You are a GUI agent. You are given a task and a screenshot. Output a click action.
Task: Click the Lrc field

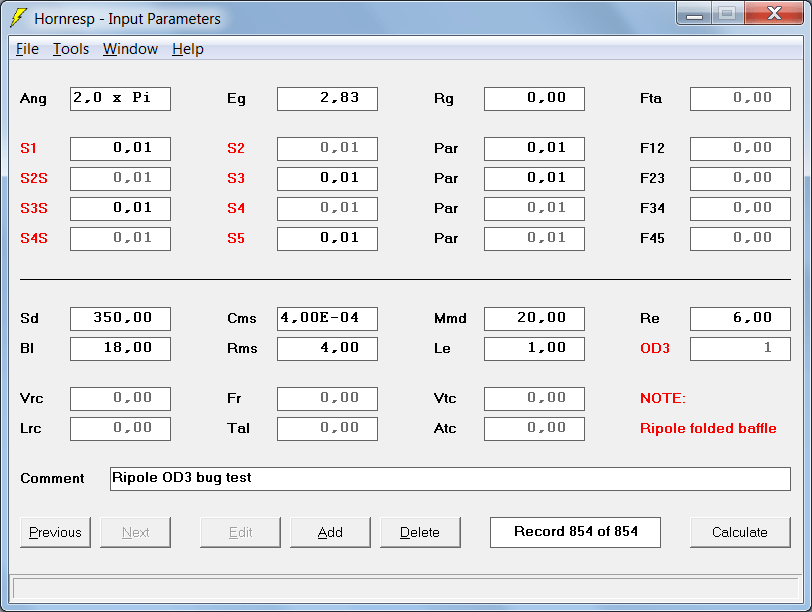pos(120,429)
